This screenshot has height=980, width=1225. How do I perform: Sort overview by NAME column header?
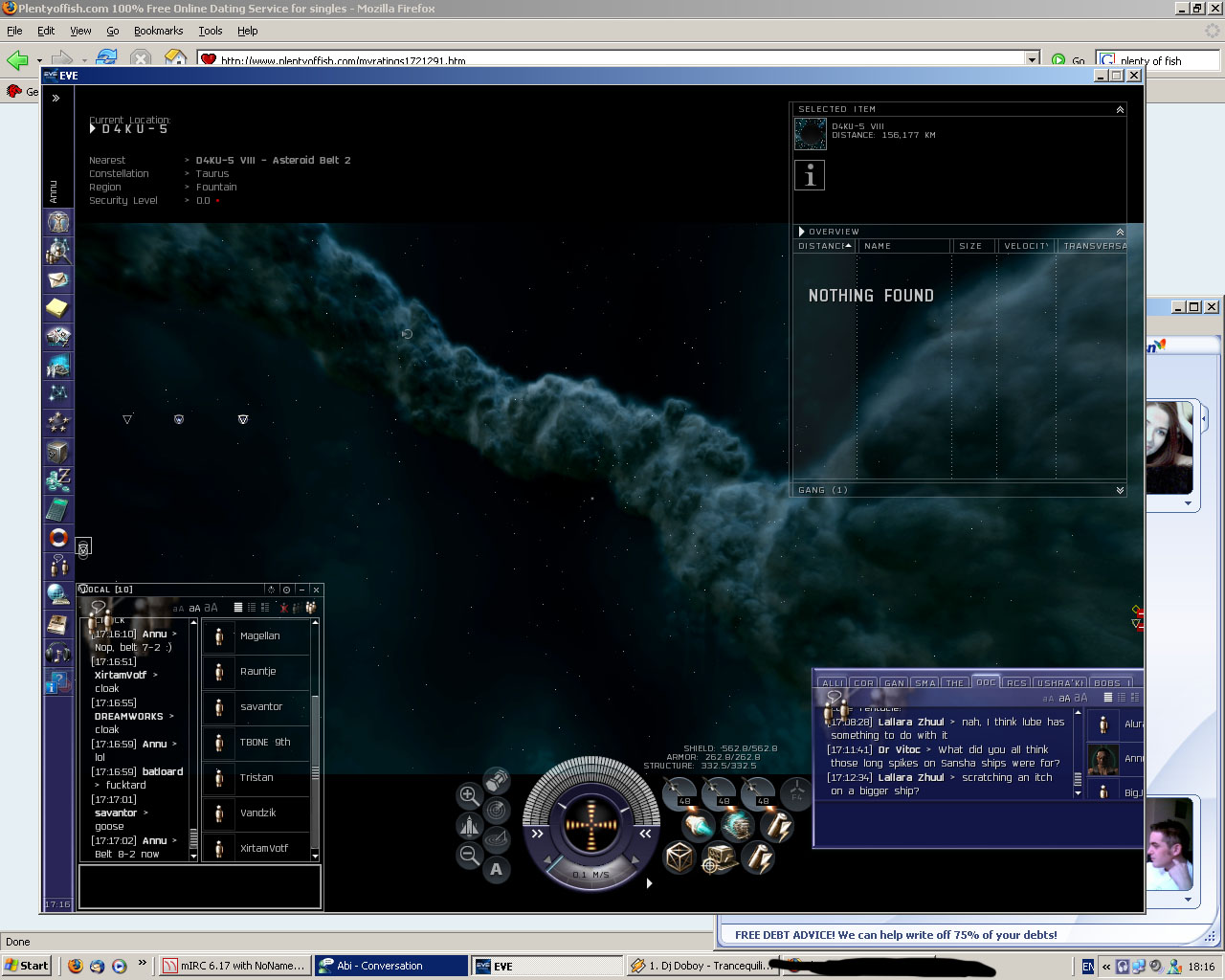(x=904, y=246)
